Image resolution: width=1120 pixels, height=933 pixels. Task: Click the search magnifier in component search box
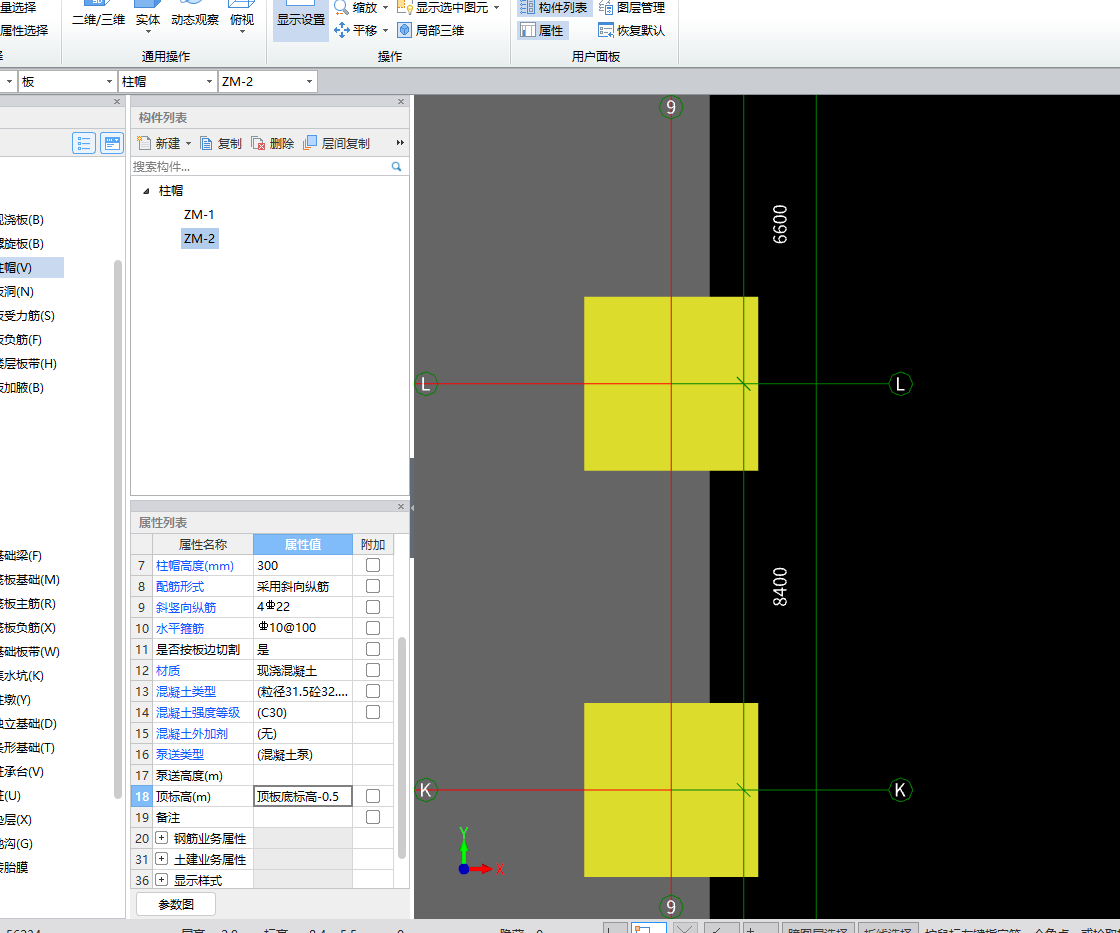click(396, 166)
